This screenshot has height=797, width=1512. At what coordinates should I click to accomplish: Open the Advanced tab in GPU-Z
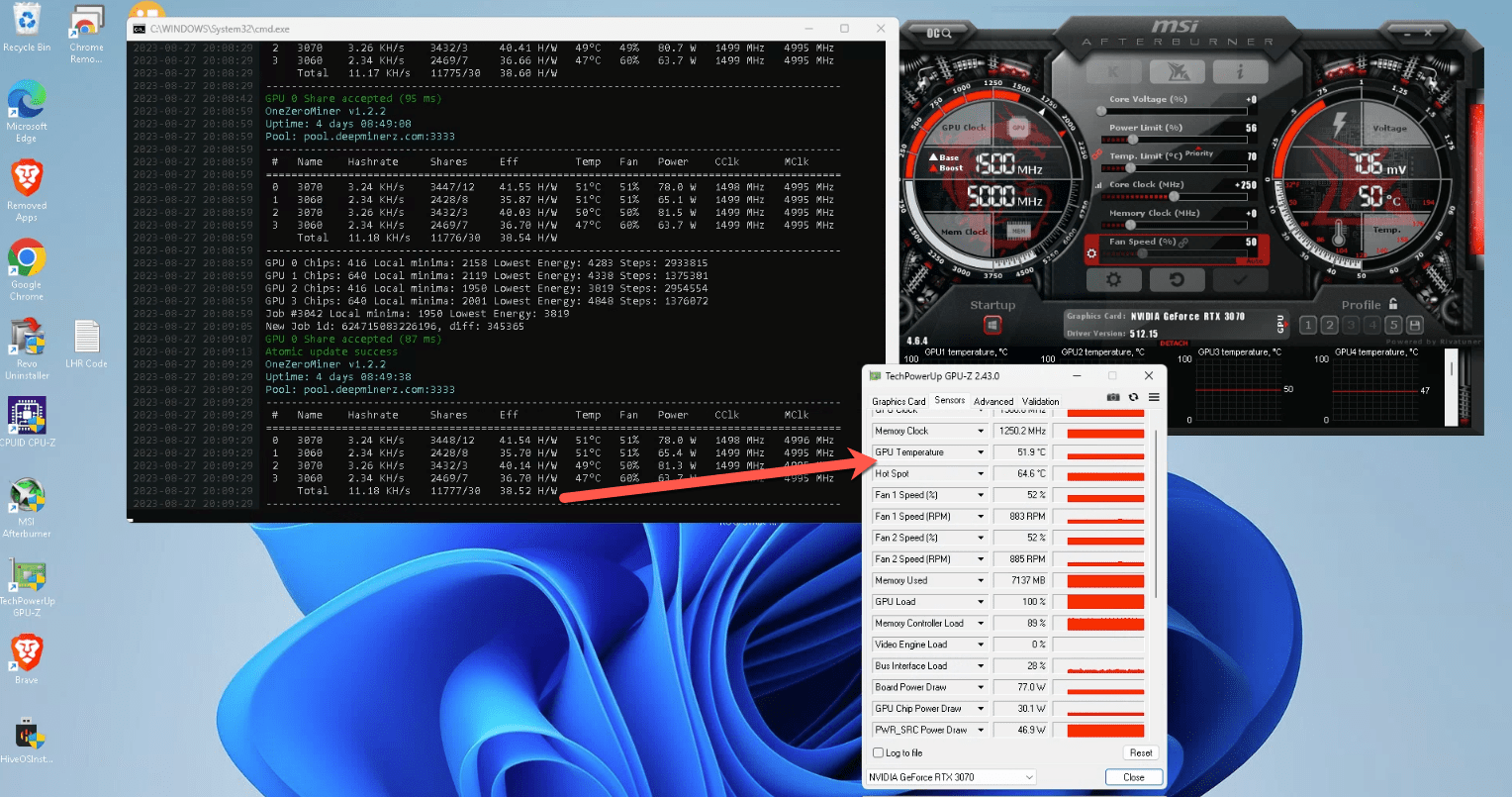tap(993, 401)
